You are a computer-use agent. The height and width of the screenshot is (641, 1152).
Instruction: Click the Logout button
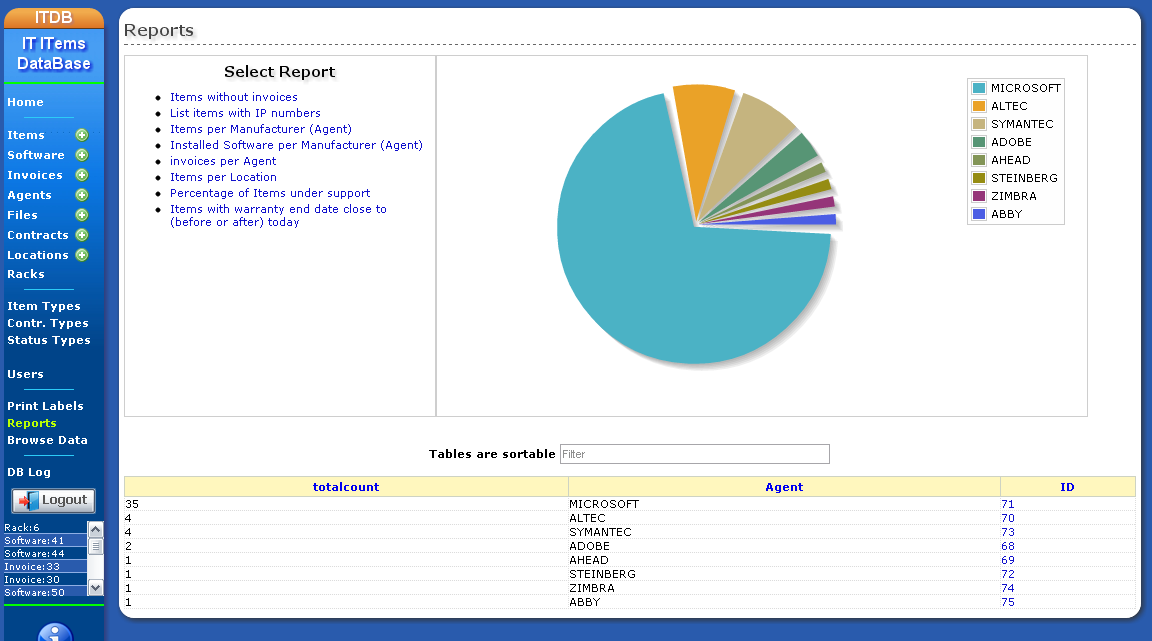tap(54, 501)
